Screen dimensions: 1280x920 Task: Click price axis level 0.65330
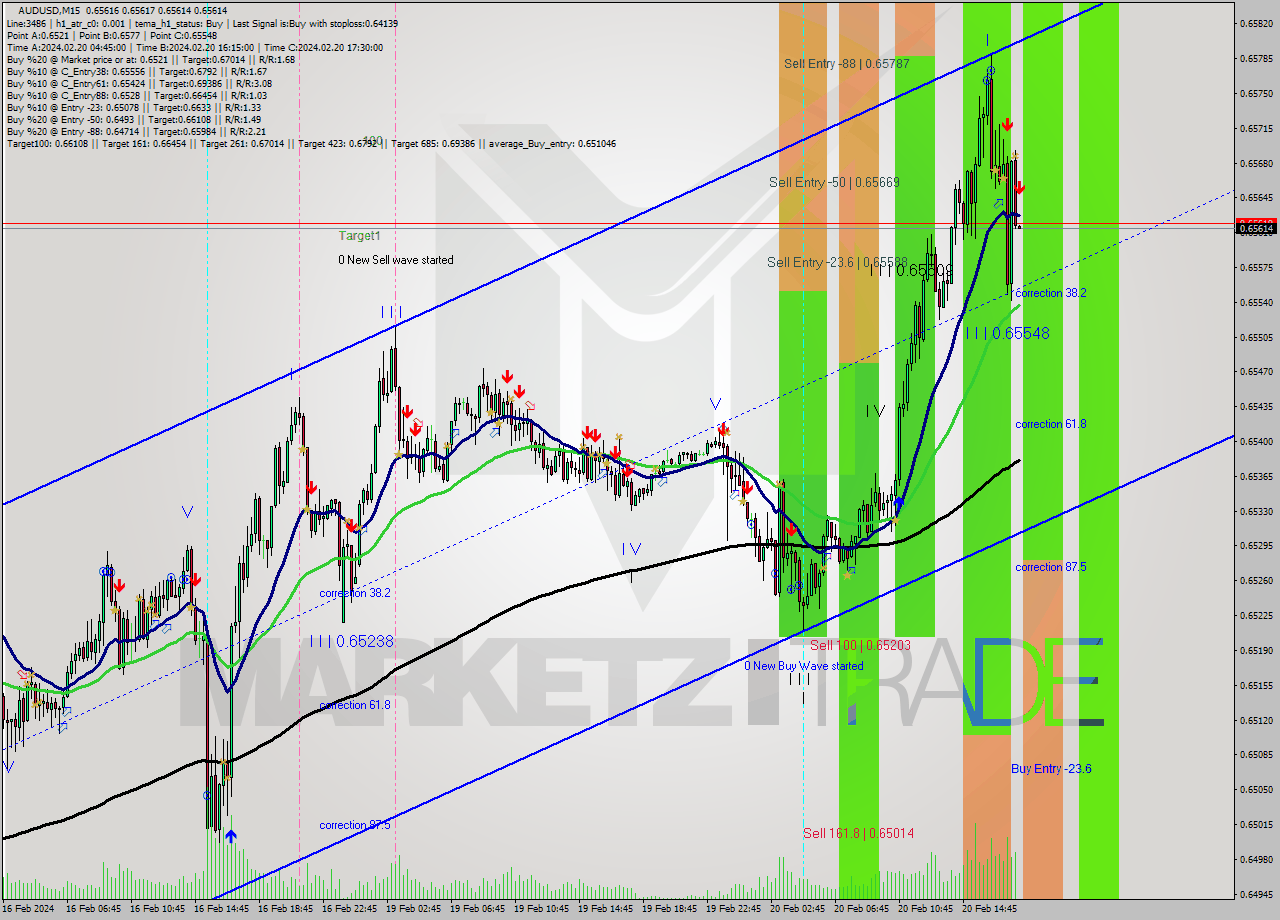click(x=1256, y=511)
